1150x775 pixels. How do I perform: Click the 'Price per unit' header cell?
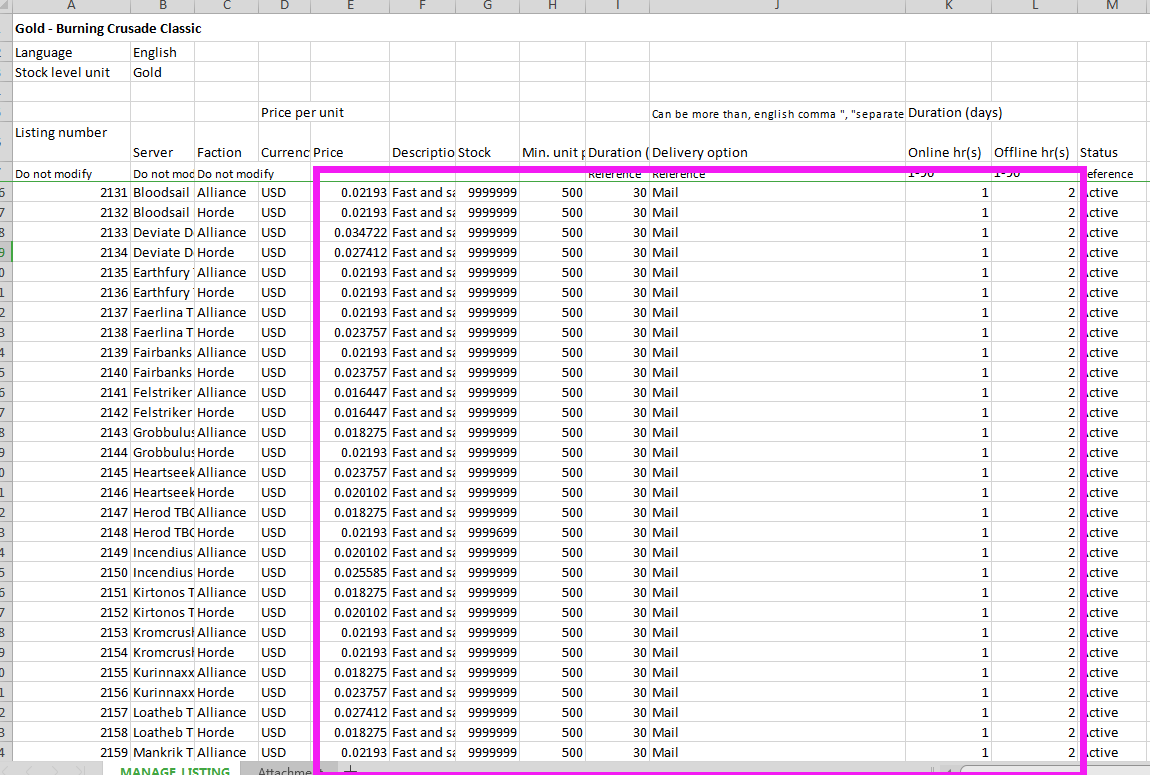tap(302, 112)
